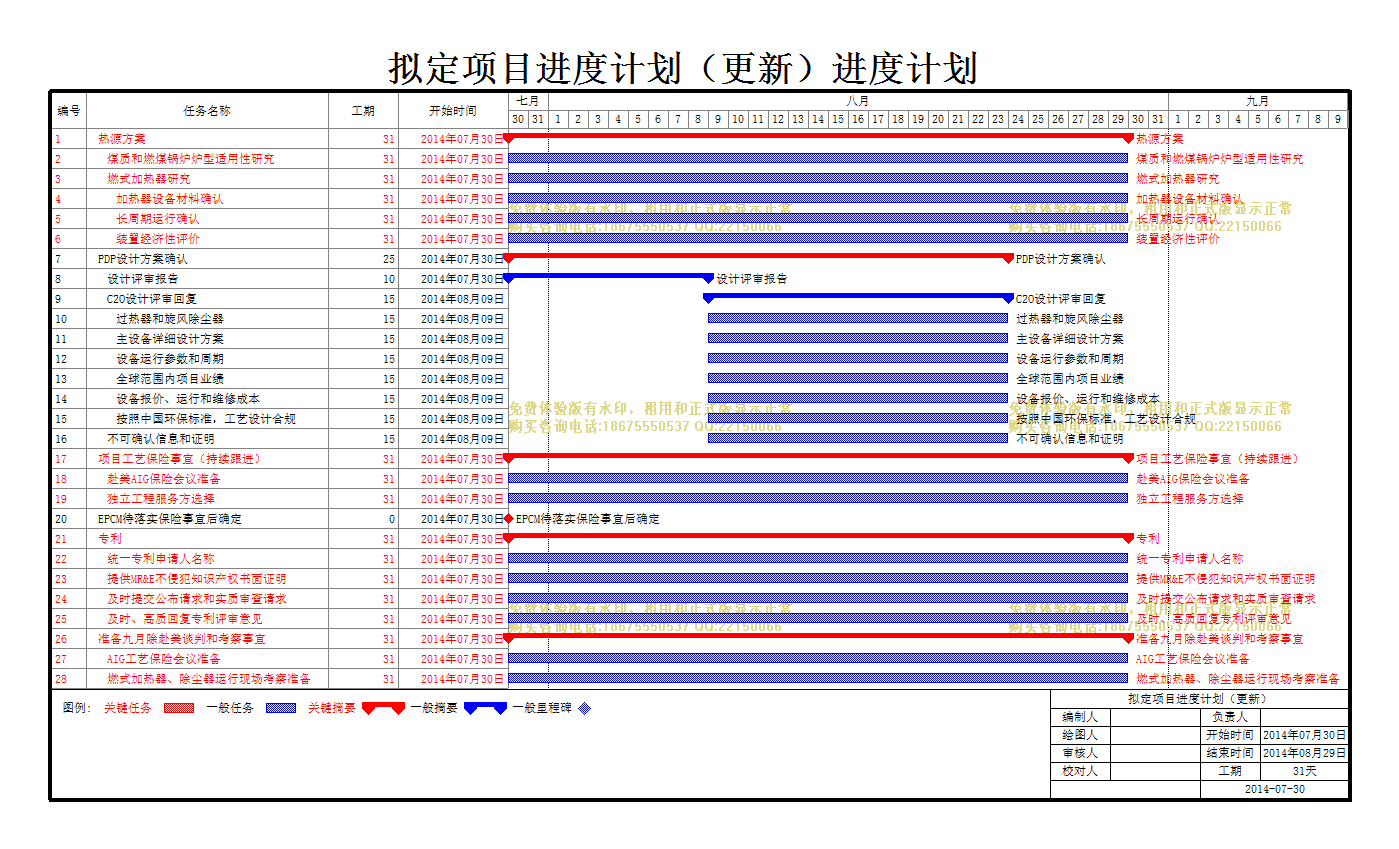Click the duration value 10 for 设计评审报告
The image size is (1399, 849).
(389, 279)
